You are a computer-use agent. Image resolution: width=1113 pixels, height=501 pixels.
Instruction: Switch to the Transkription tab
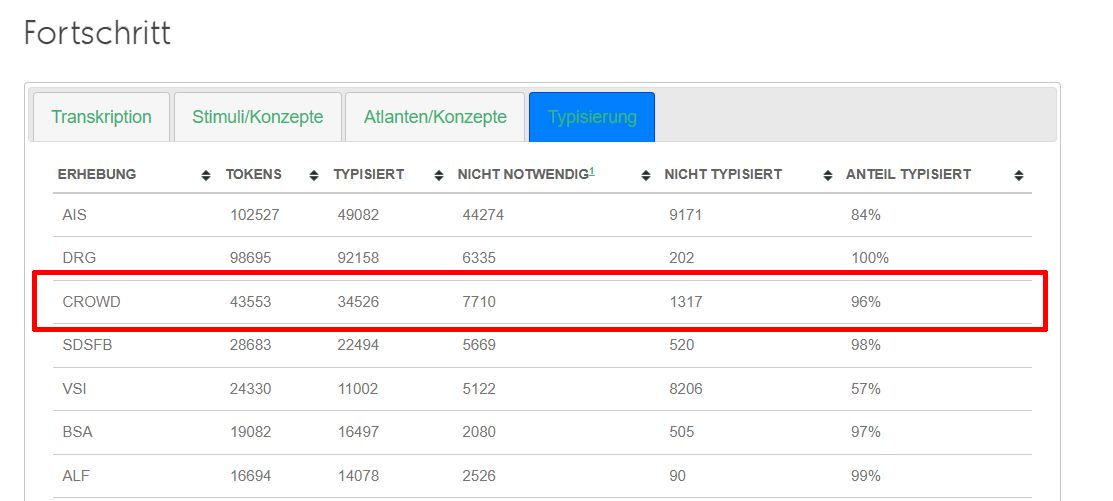pos(101,117)
